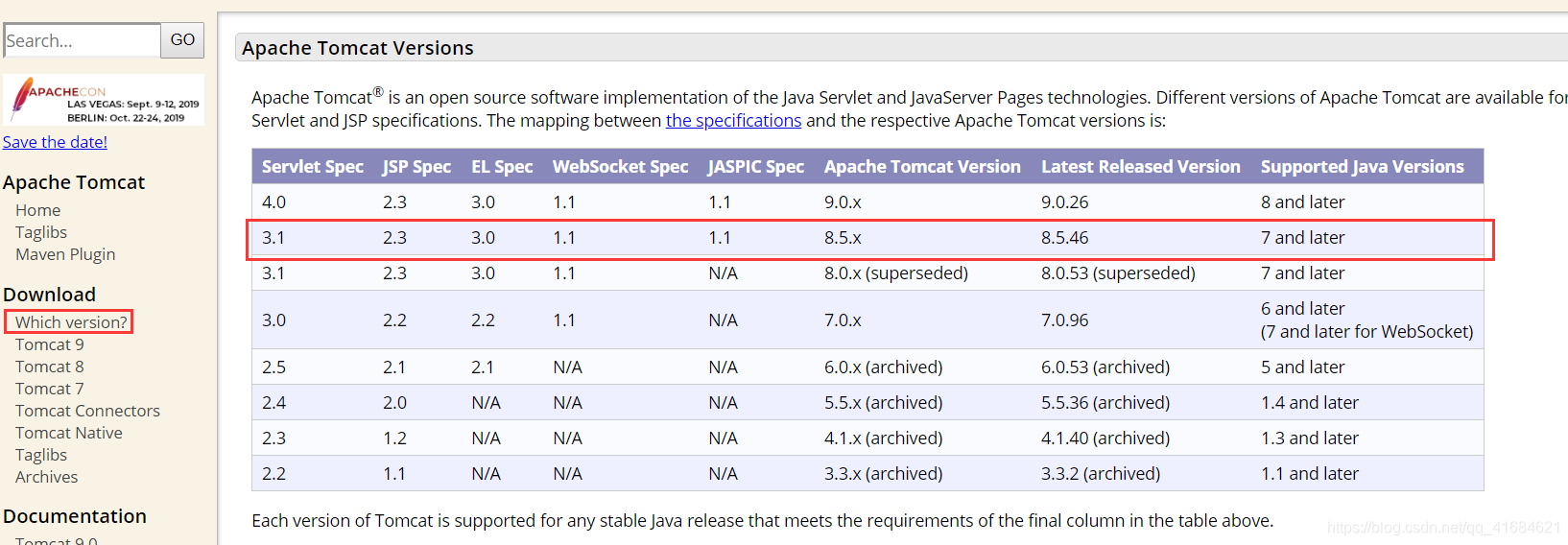Open the Archives link
This screenshot has height=545, width=1568.
pyautogui.click(x=47, y=477)
